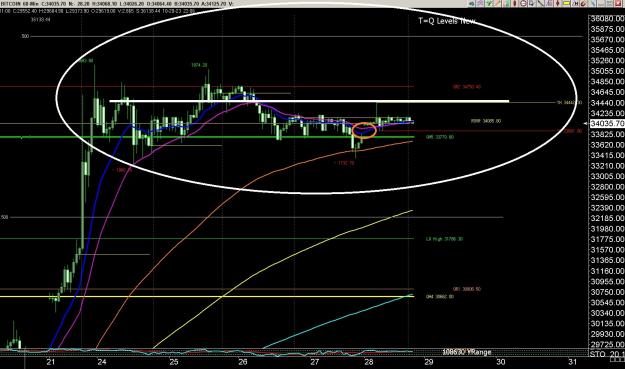The height and width of the screenshot is (369, 625).
Task: Click the purple bars toolbar icon
Action: coord(548,4)
